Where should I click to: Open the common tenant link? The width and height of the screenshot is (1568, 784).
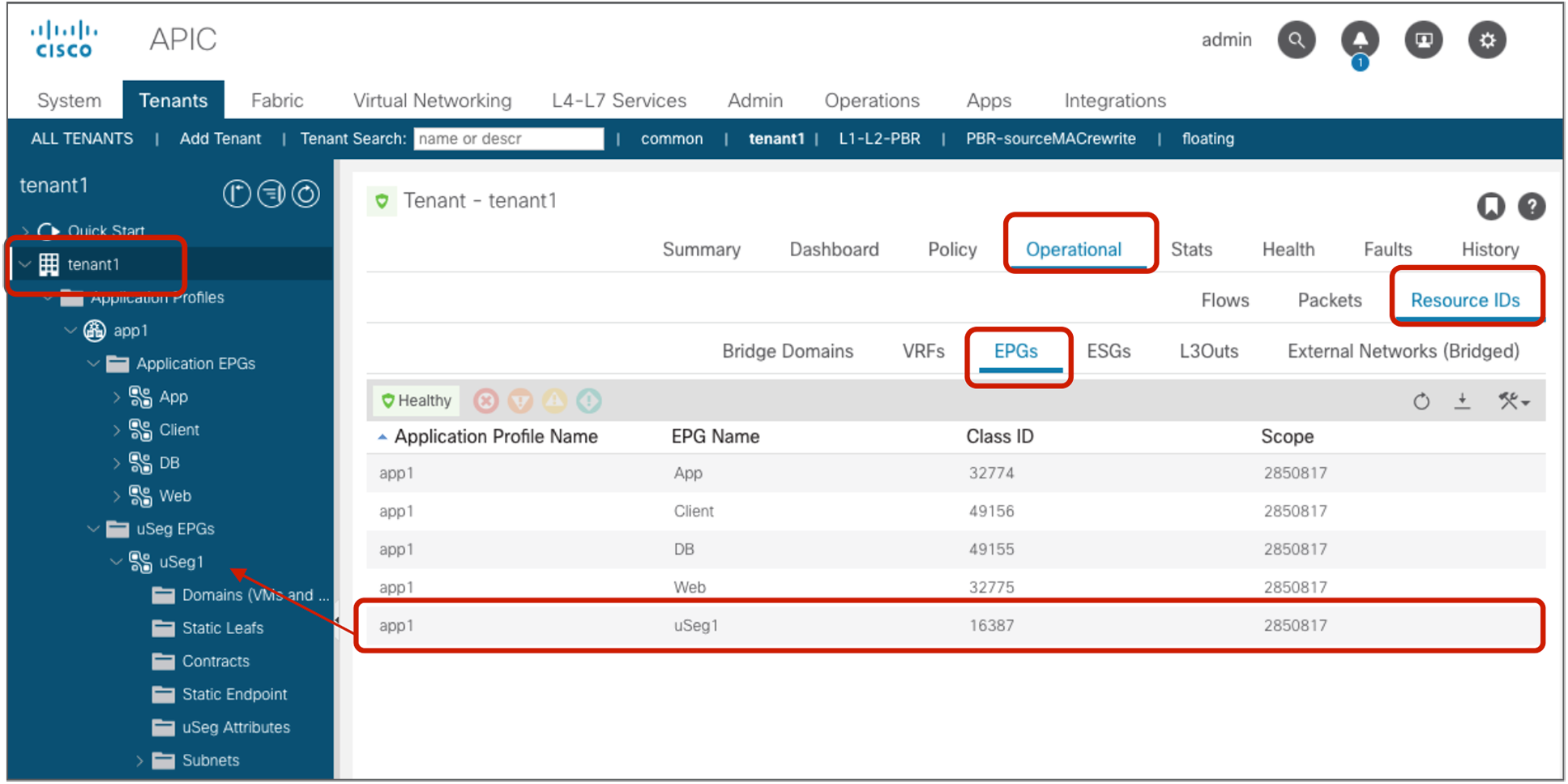(x=672, y=139)
